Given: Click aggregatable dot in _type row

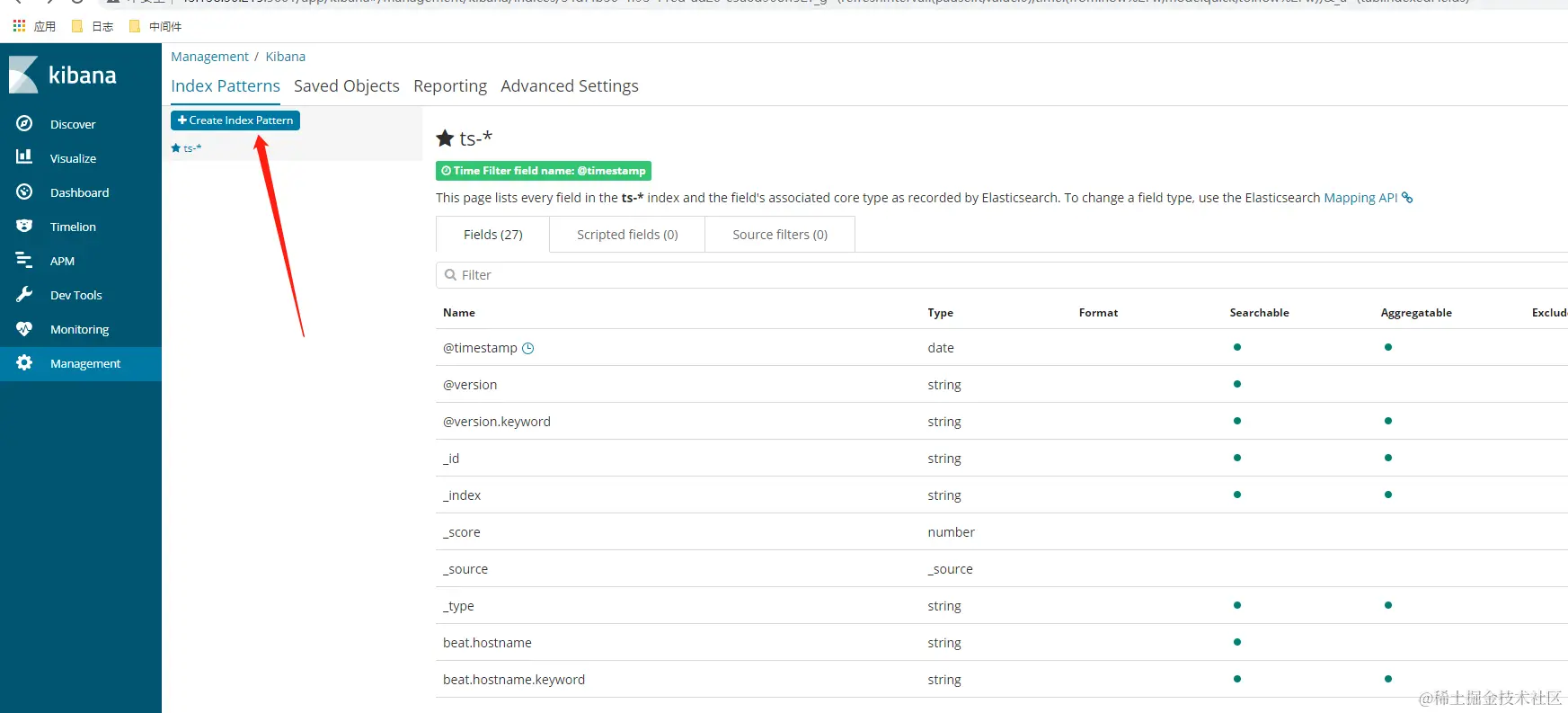Looking at the screenshot, I should [1388, 605].
